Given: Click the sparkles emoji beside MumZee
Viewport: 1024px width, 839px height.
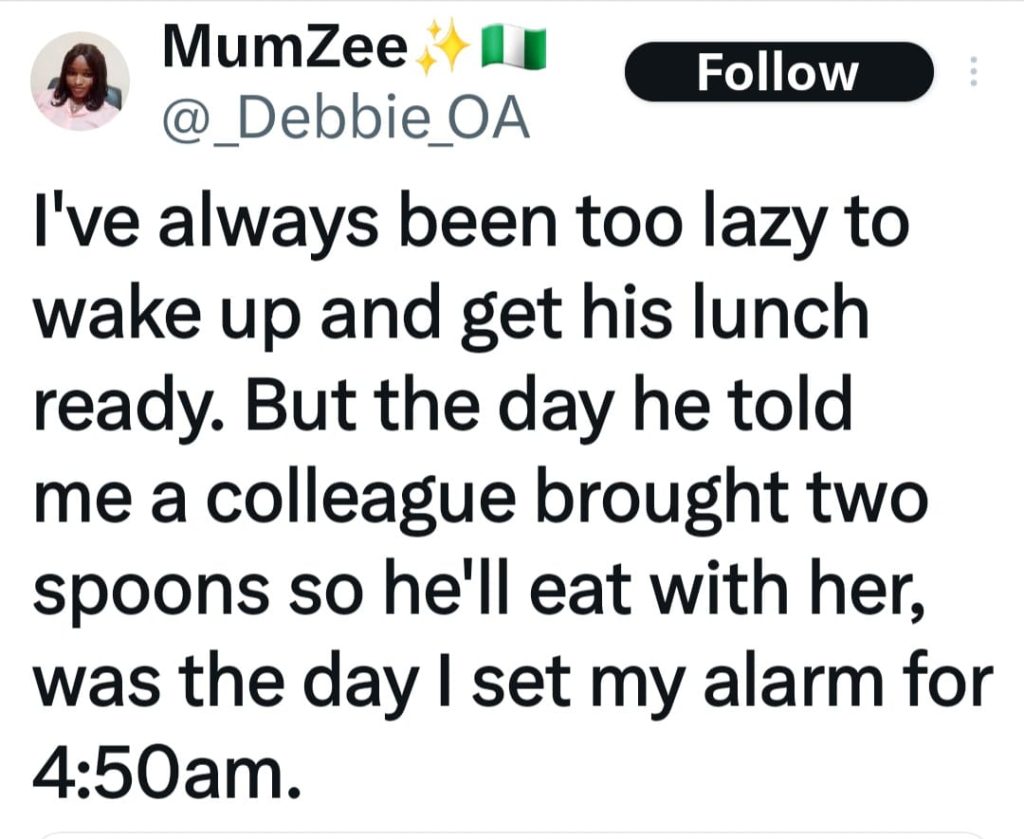Looking at the screenshot, I should pyautogui.click(x=438, y=50).
